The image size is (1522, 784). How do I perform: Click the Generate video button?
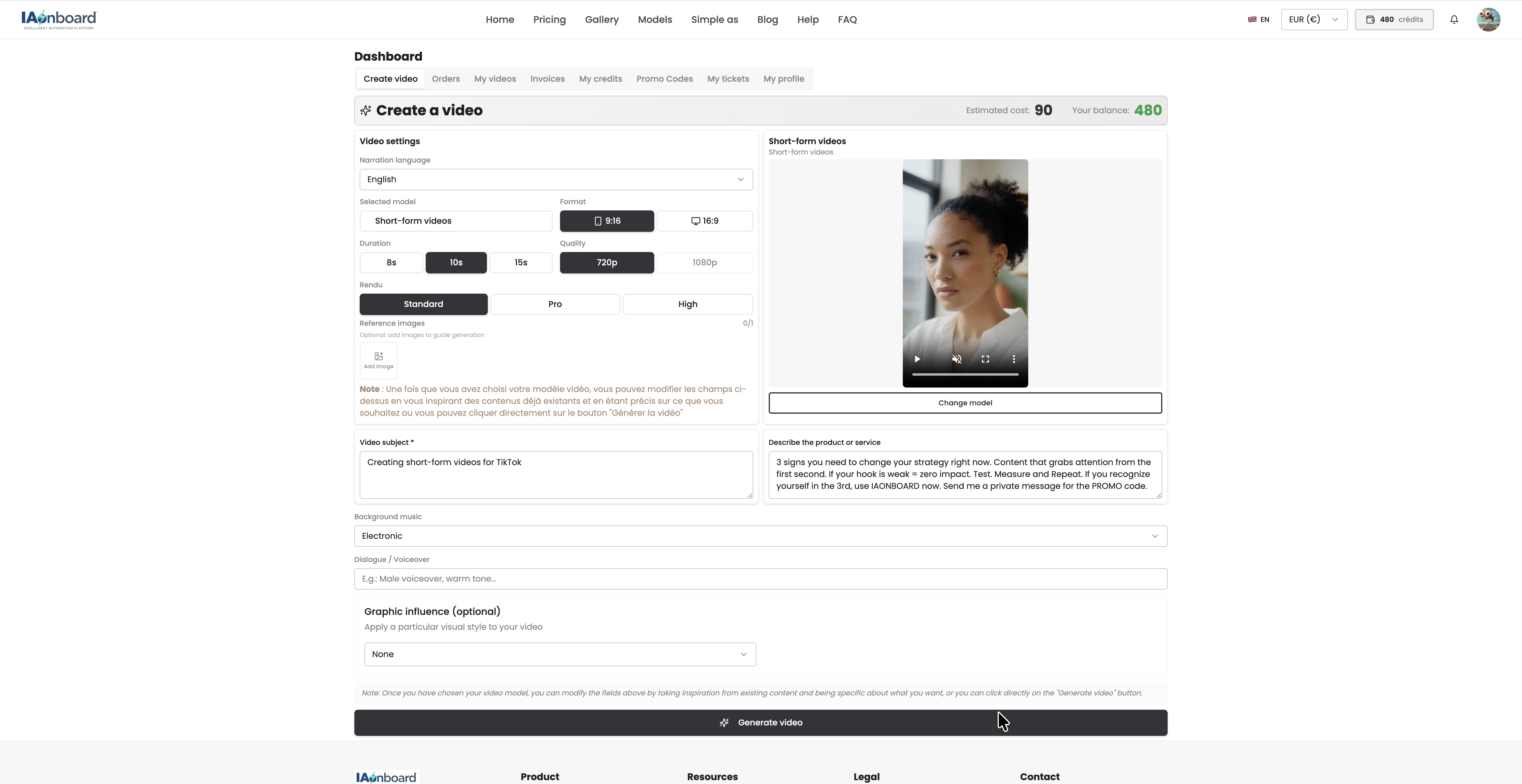(760, 722)
